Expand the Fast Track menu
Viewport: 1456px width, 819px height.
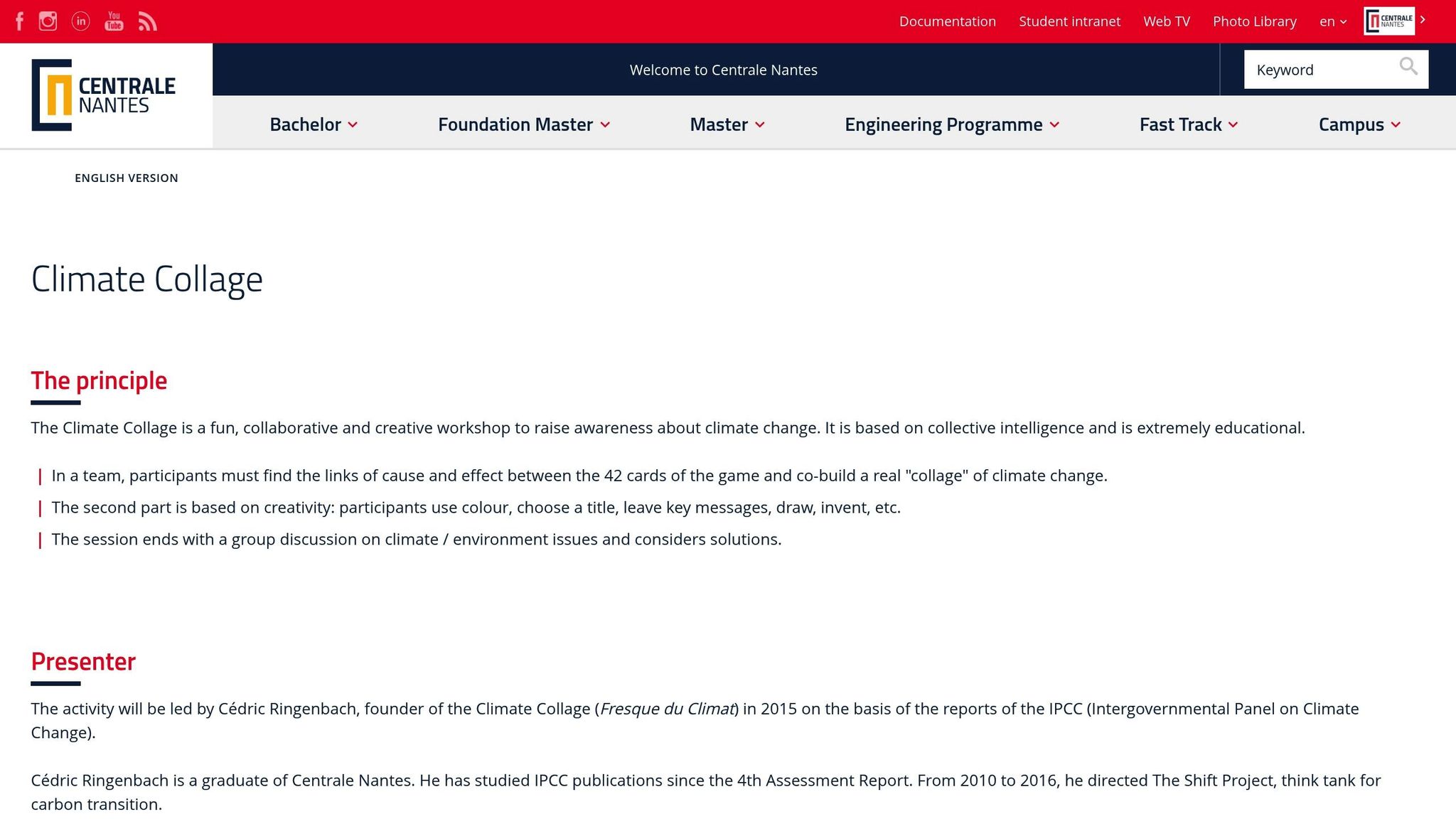1189,124
